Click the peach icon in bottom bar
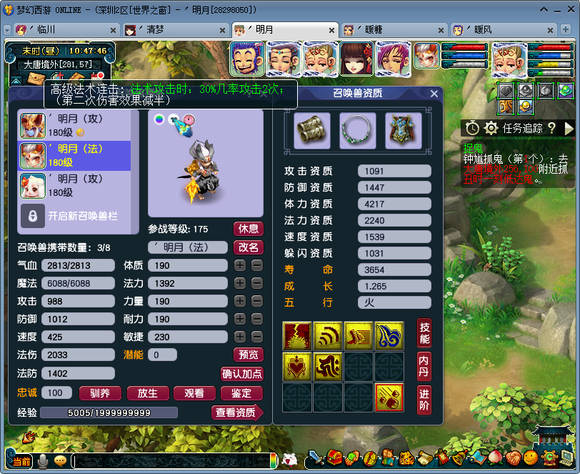Viewport: 580px width, 474px height. pos(495,458)
